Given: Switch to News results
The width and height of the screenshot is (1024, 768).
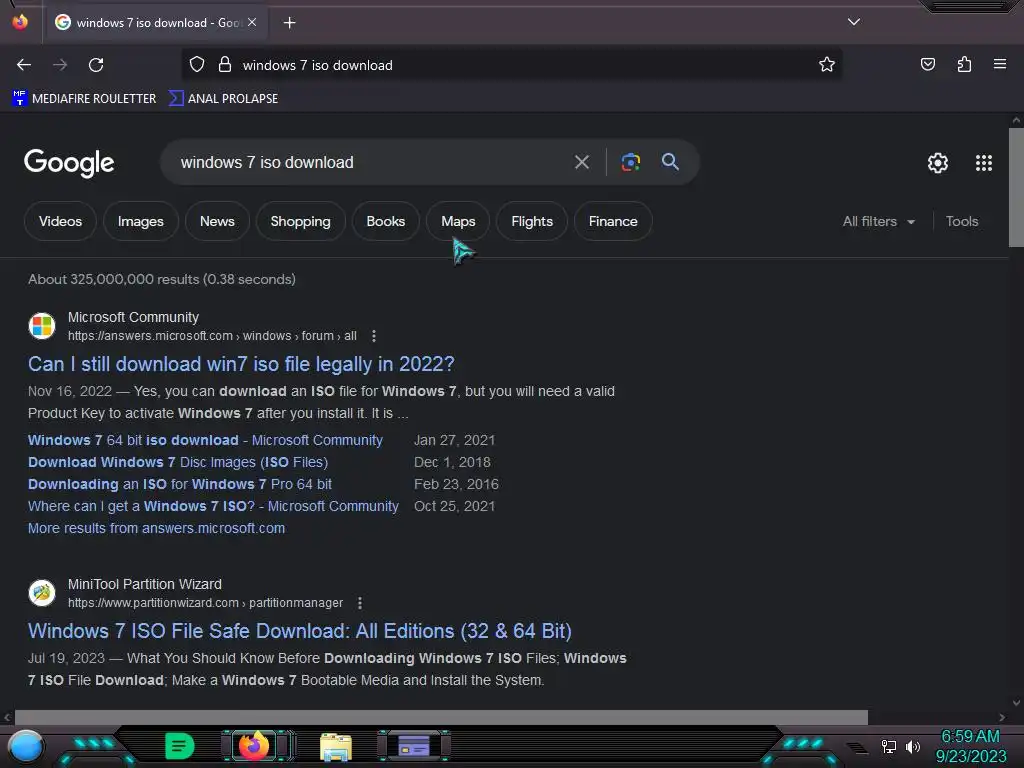Looking at the screenshot, I should [x=217, y=221].
